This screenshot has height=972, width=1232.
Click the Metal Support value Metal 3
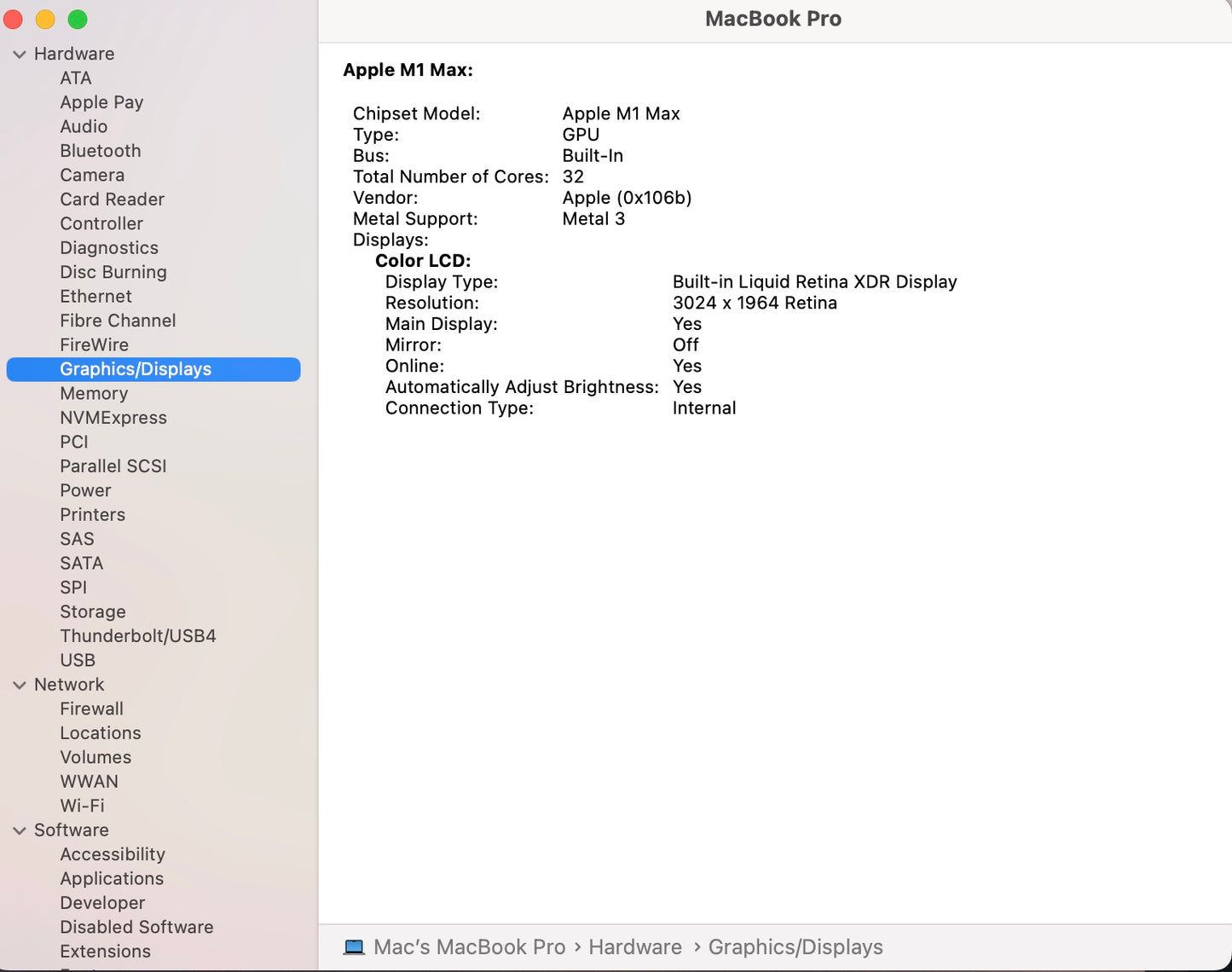593,219
